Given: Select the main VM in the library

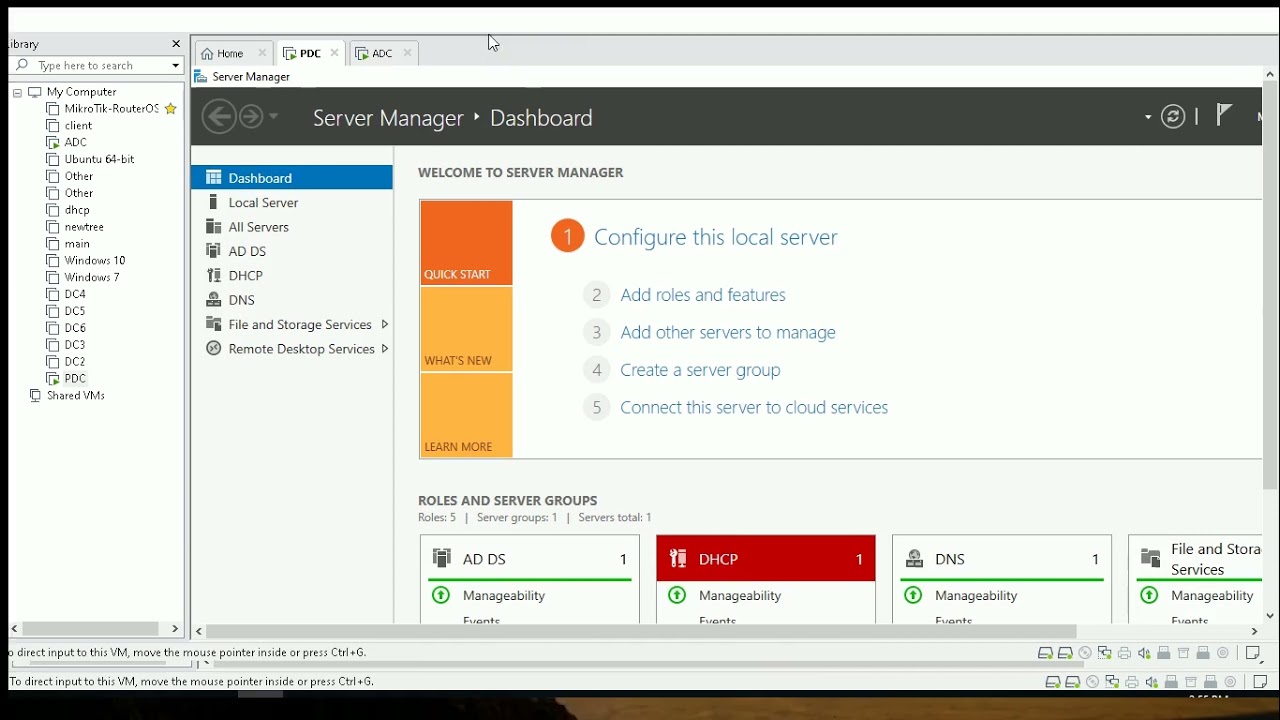Looking at the screenshot, I should (77, 244).
